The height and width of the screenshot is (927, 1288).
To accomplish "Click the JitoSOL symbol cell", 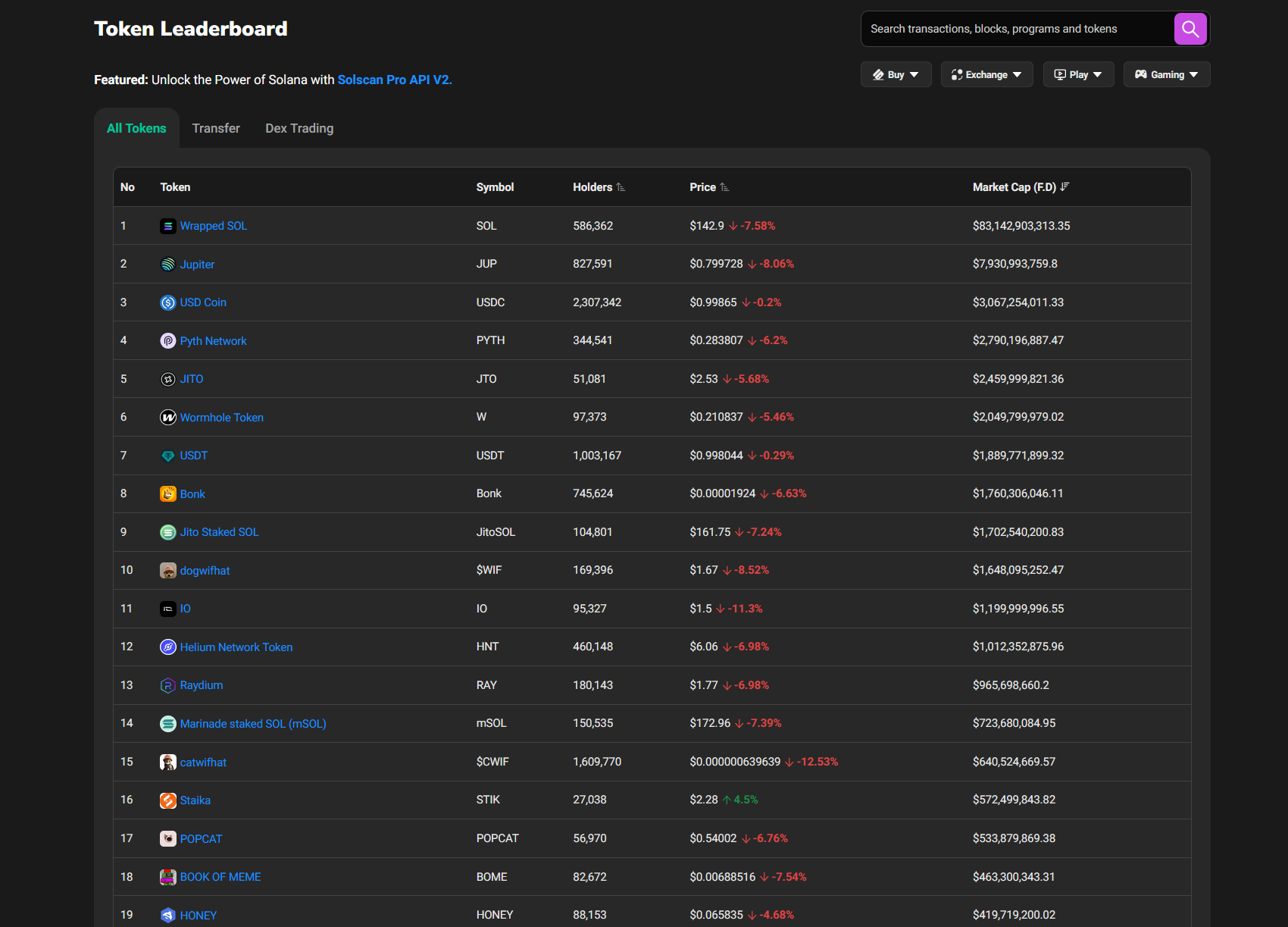I will pyautogui.click(x=496, y=532).
